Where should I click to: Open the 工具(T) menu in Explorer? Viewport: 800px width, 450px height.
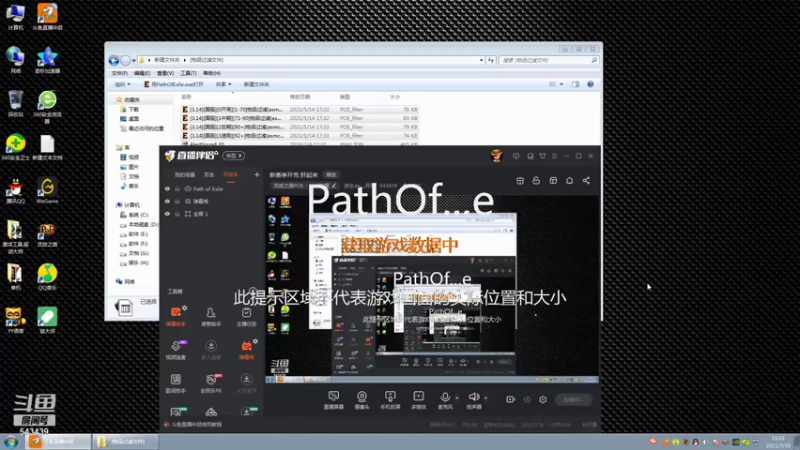click(188, 73)
